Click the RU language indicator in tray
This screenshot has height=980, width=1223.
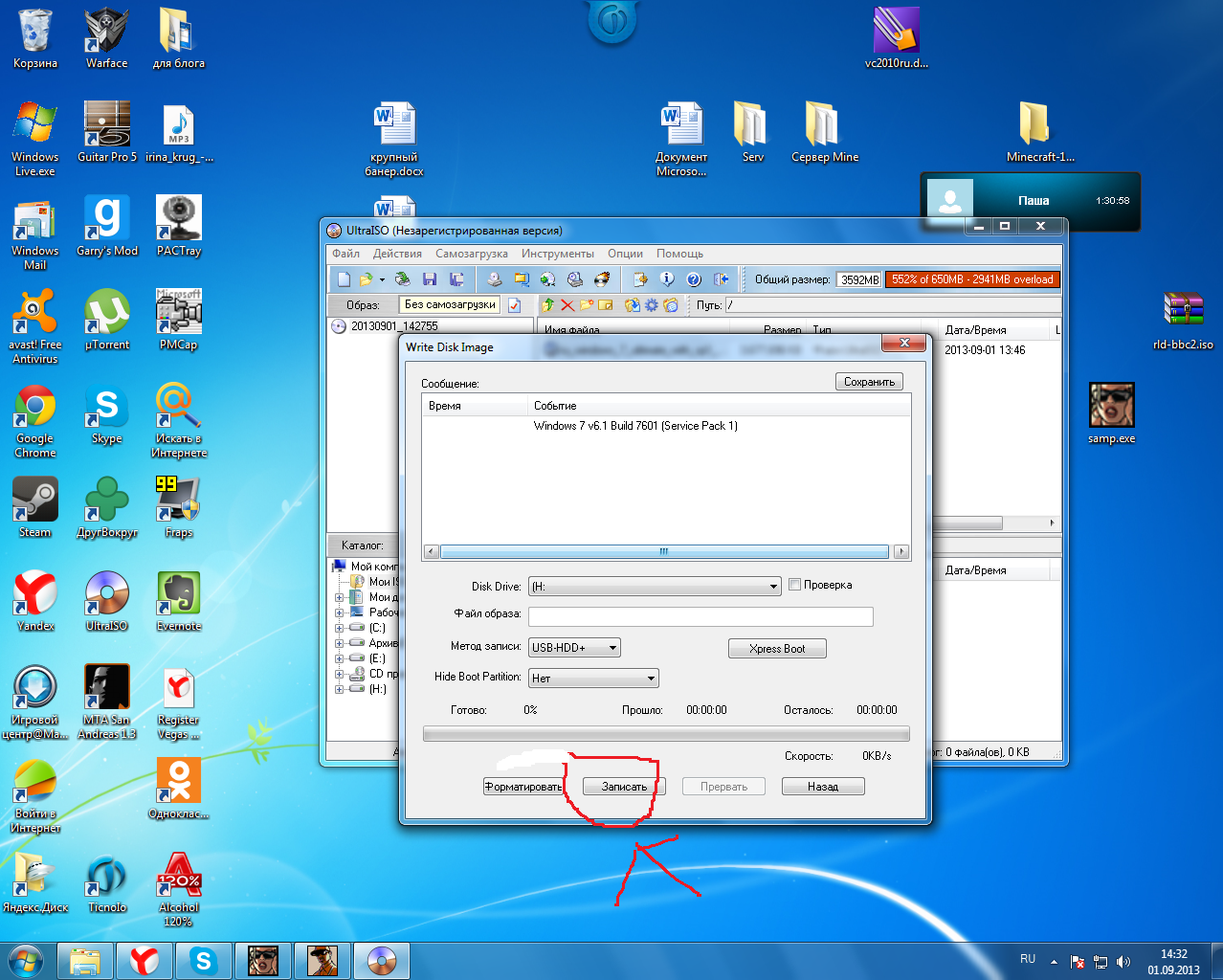(x=1028, y=958)
